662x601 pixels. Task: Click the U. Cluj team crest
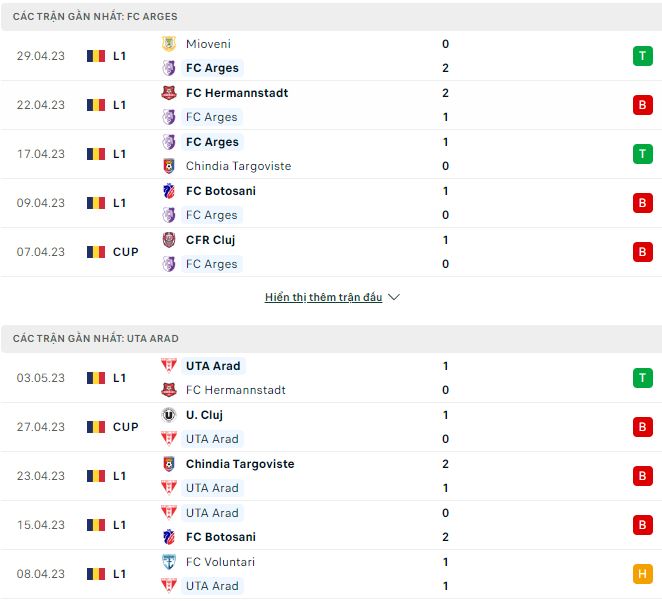(x=168, y=415)
